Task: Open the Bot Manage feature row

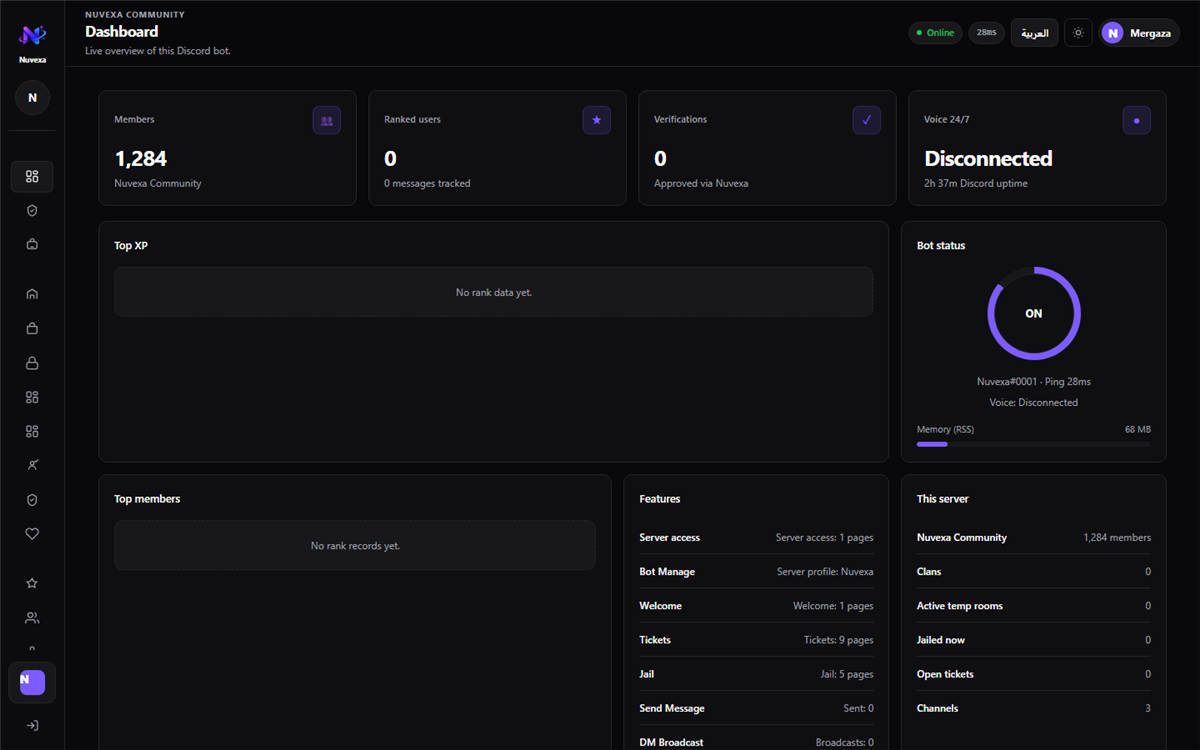Action: pyautogui.click(x=756, y=572)
